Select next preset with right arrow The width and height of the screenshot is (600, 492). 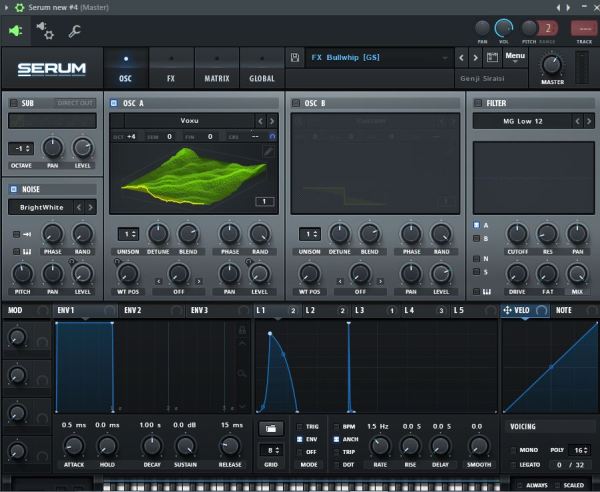pyautogui.click(x=476, y=58)
